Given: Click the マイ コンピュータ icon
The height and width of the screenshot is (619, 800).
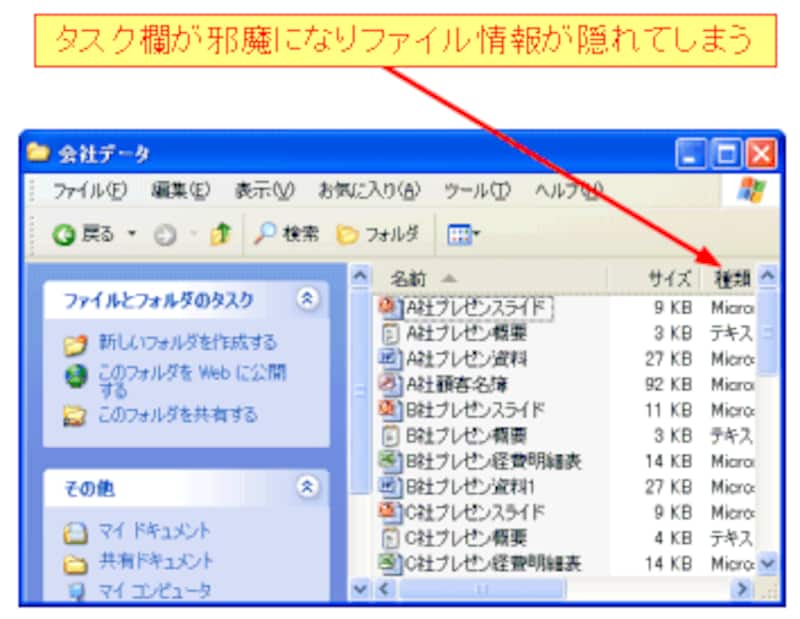Looking at the screenshot, I should [77, 591].
